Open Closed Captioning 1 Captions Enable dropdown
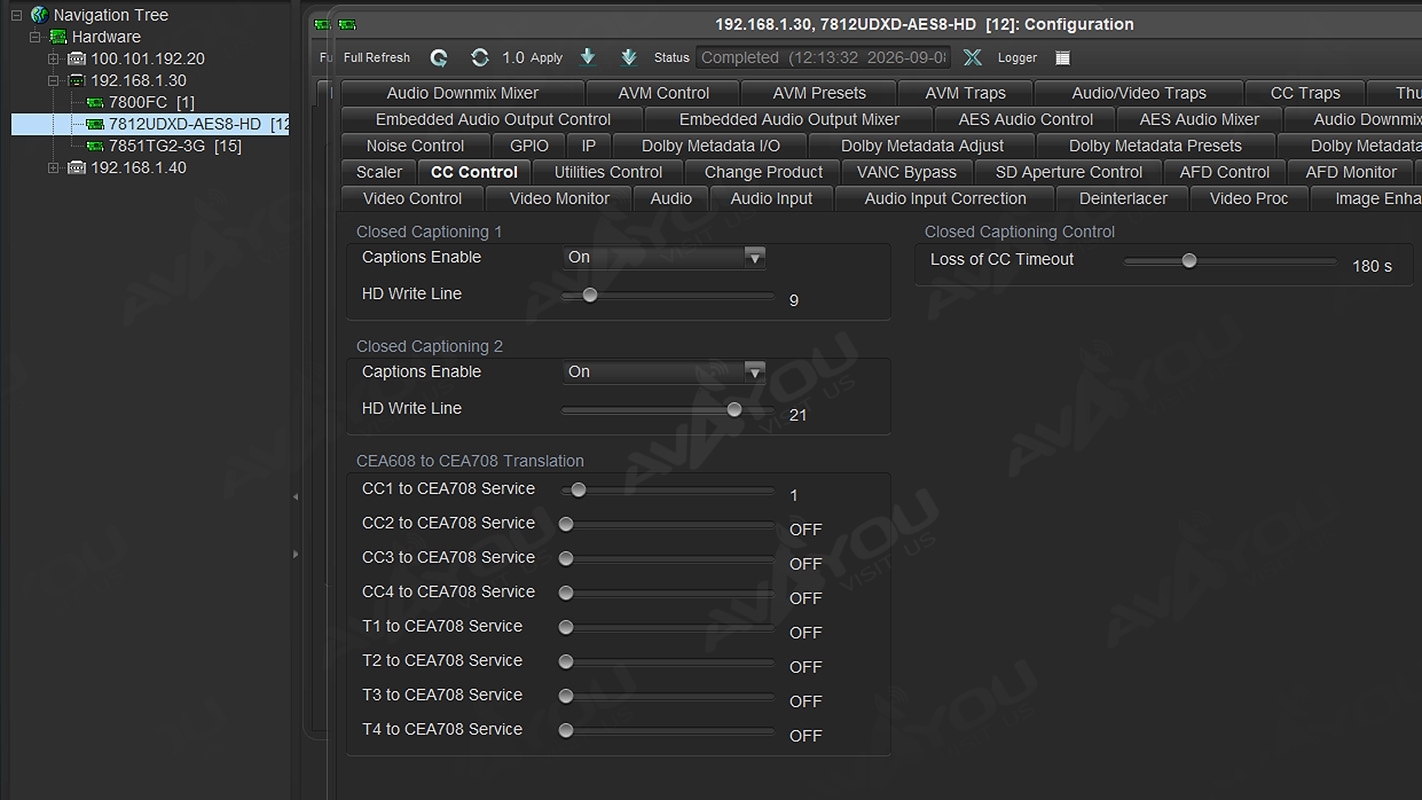Image resolution: width=1422 pixels, height=800 pixels. (x=663, y=257)
